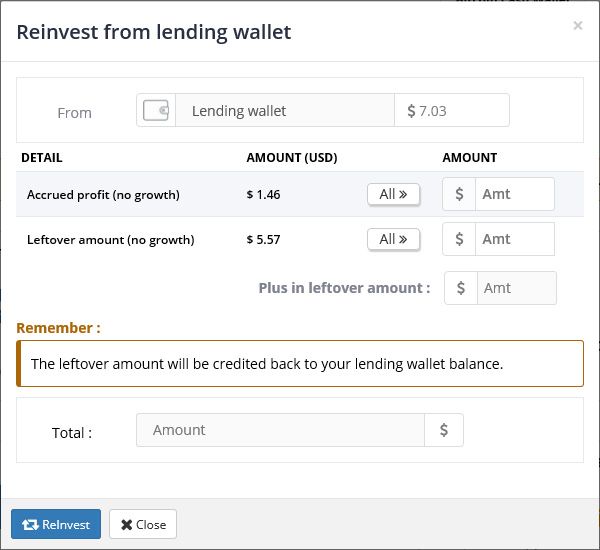600x550 pixels.
Task: Click the dollar icon next to Total amount
Action: [x=444, y=430]
